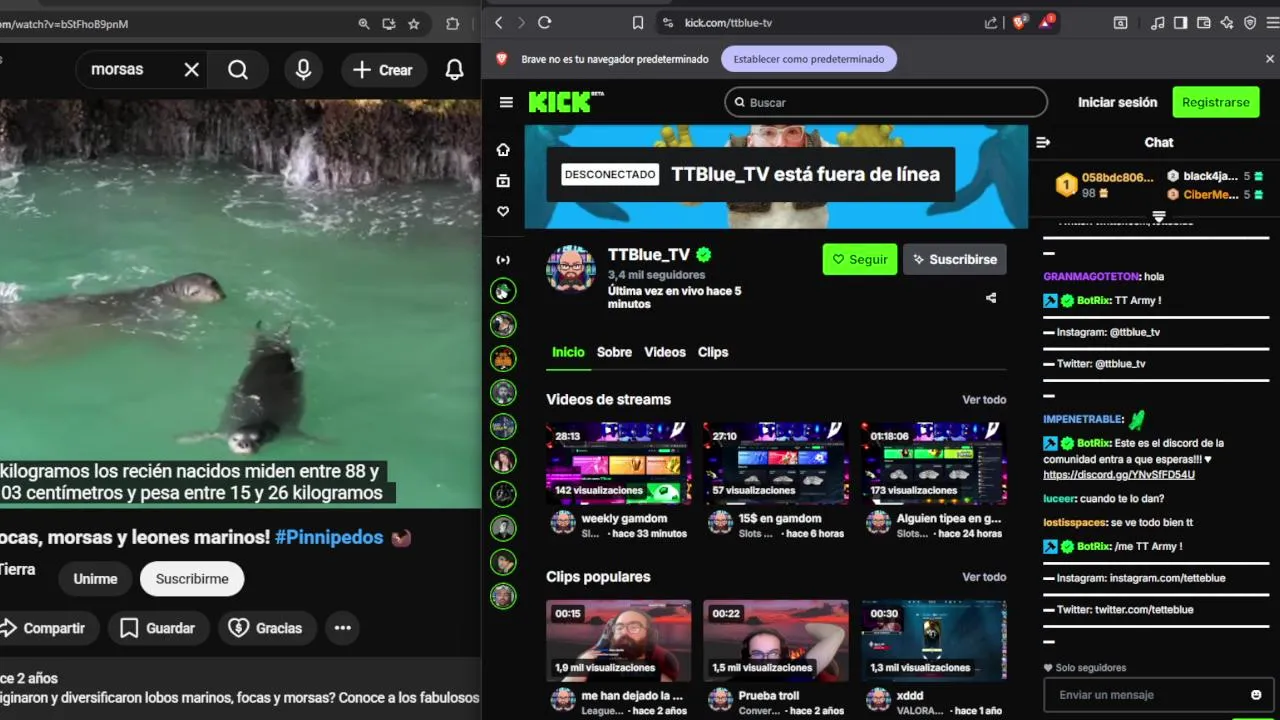1280x720 pixels.
Task: Open #Pinnipedos hashtag link
Action: (329, 538)
